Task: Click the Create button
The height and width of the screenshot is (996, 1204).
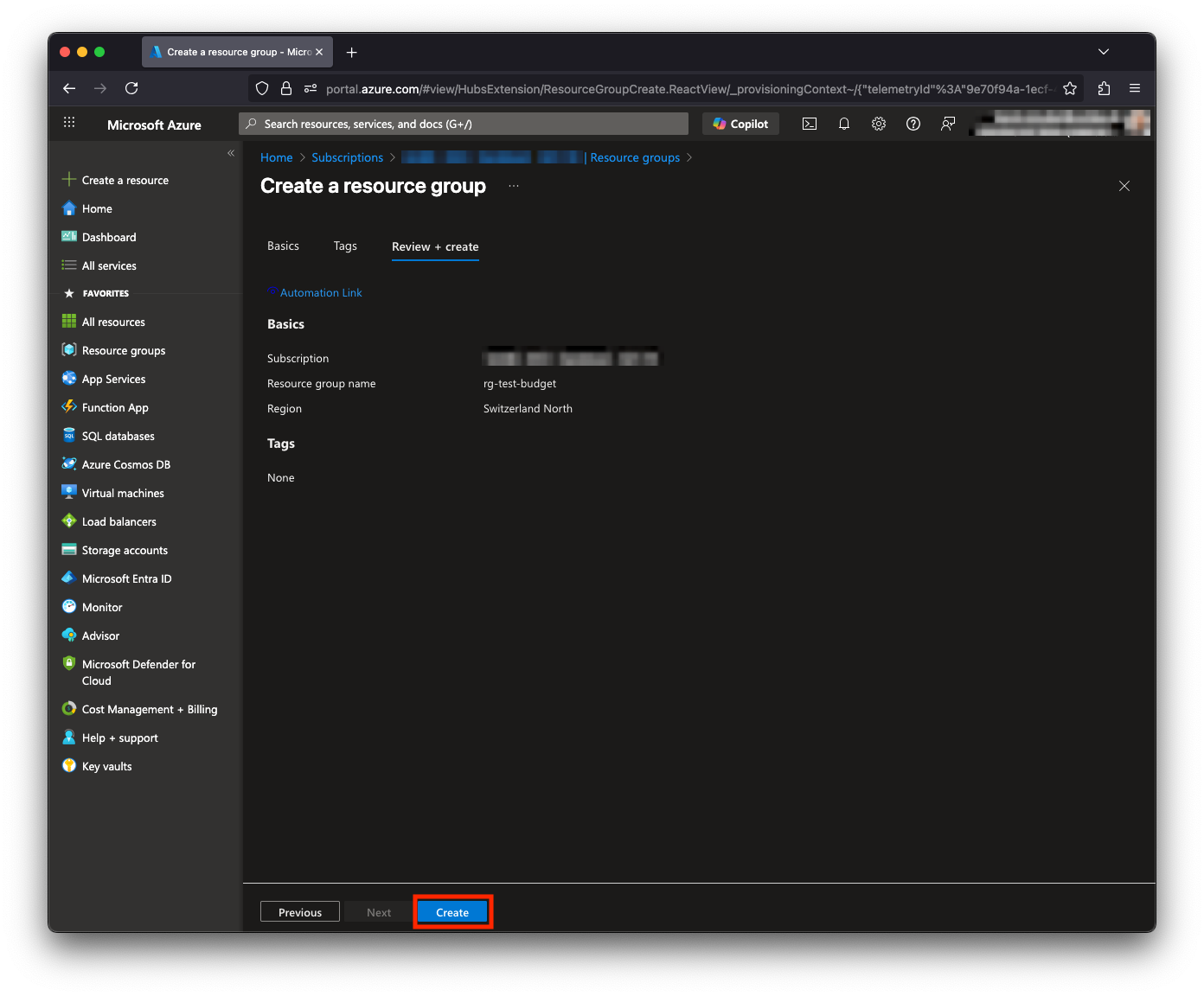Action: click(452, 911)
